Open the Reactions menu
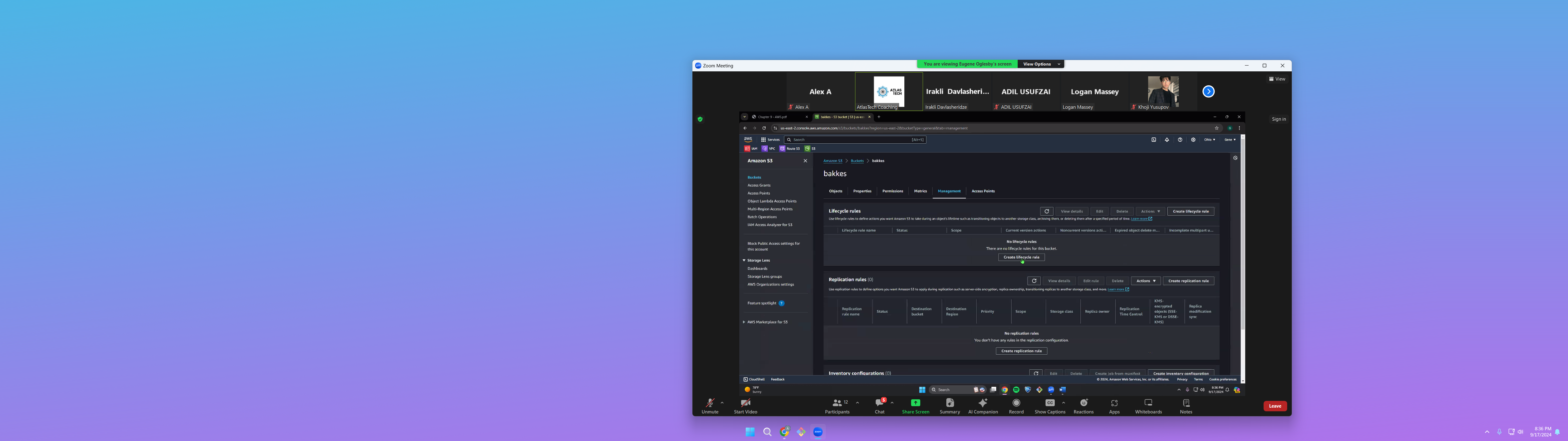Screen dimensions: 1568x441 pos(1084,403)
